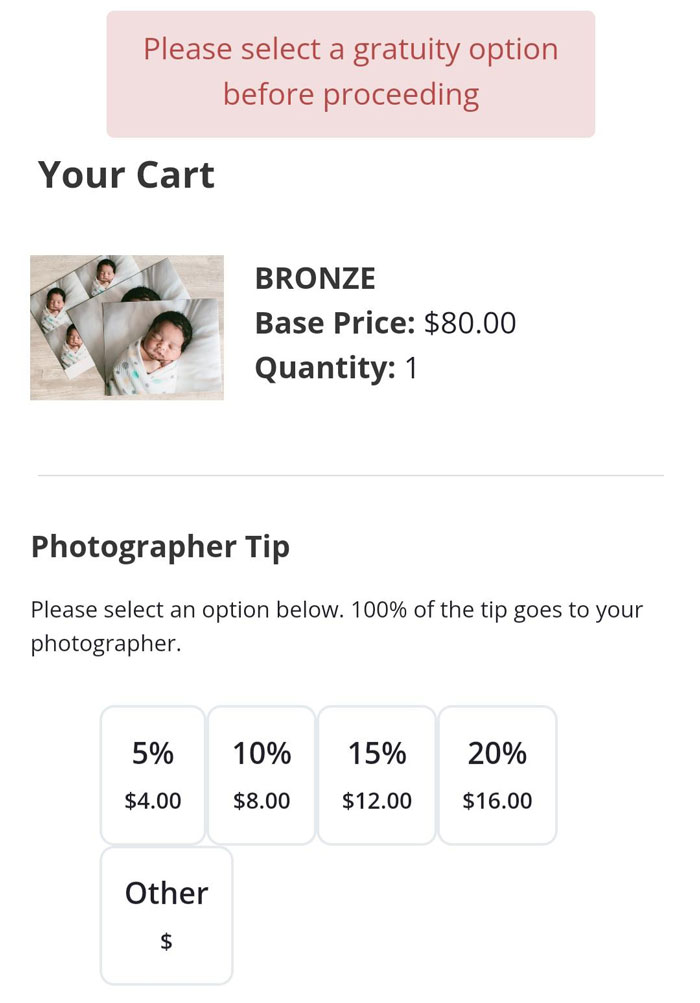Select the 20% tip option

pyautogui.click(x=497, y=774)
